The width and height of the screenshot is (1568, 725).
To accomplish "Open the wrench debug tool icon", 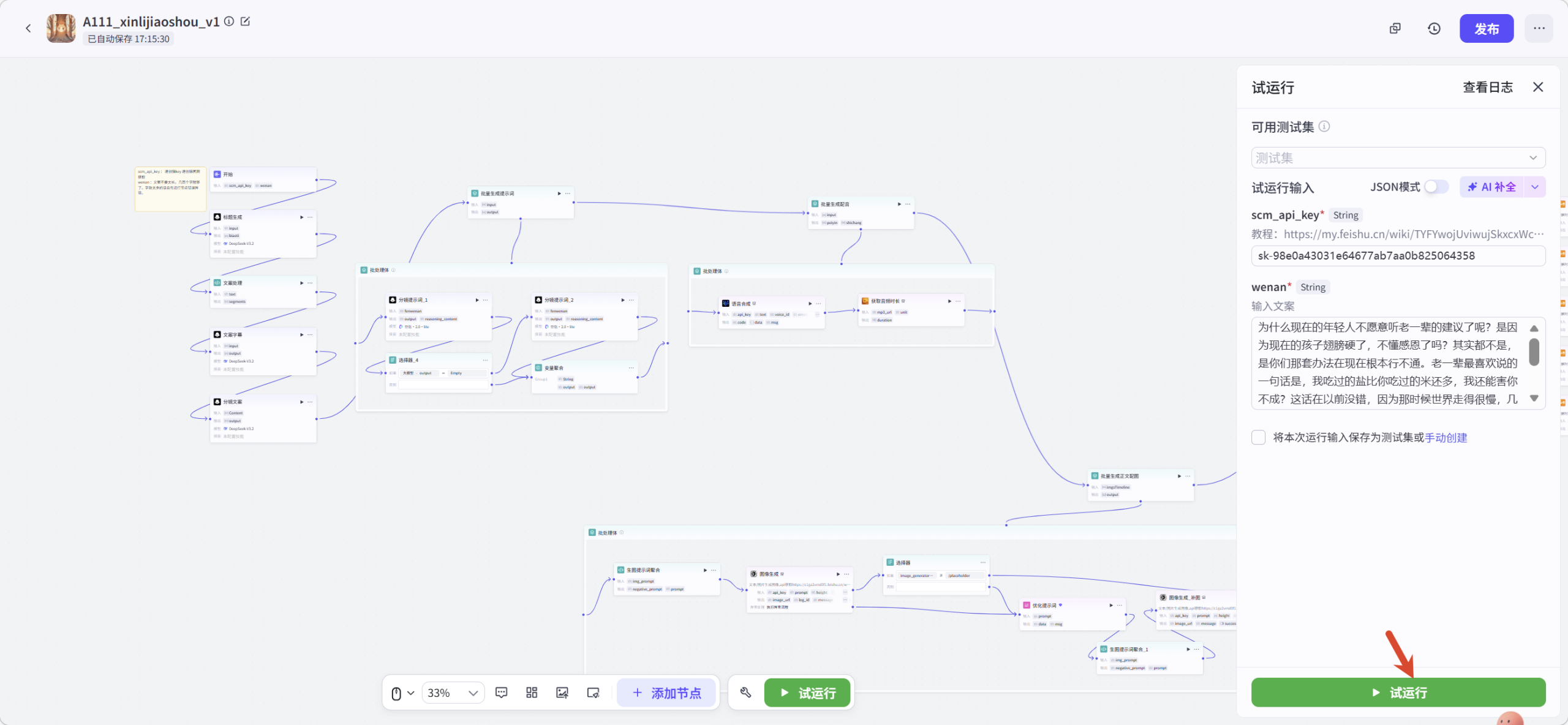I will coord(745,693).
